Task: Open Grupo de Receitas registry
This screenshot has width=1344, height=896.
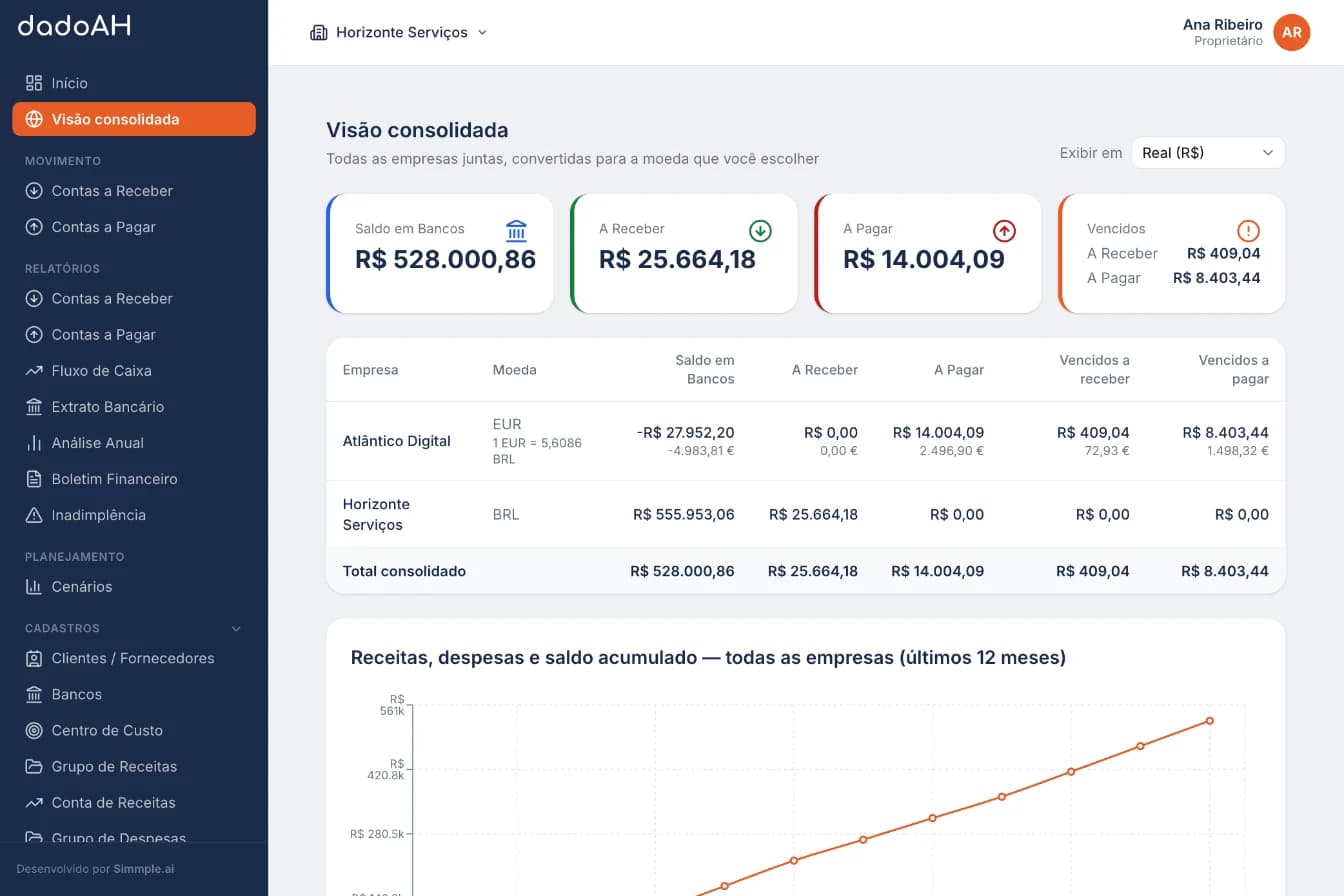Action: (x=134, y=766)
